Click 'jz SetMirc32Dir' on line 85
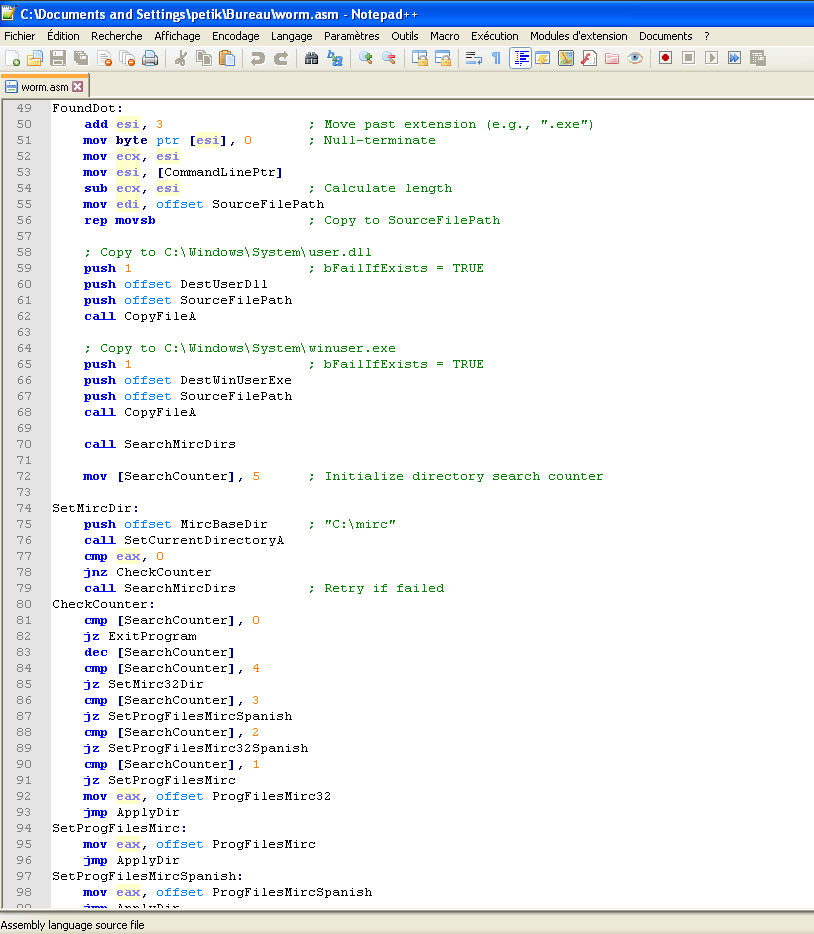Screen dimensions: 814x934 point(144,684)
